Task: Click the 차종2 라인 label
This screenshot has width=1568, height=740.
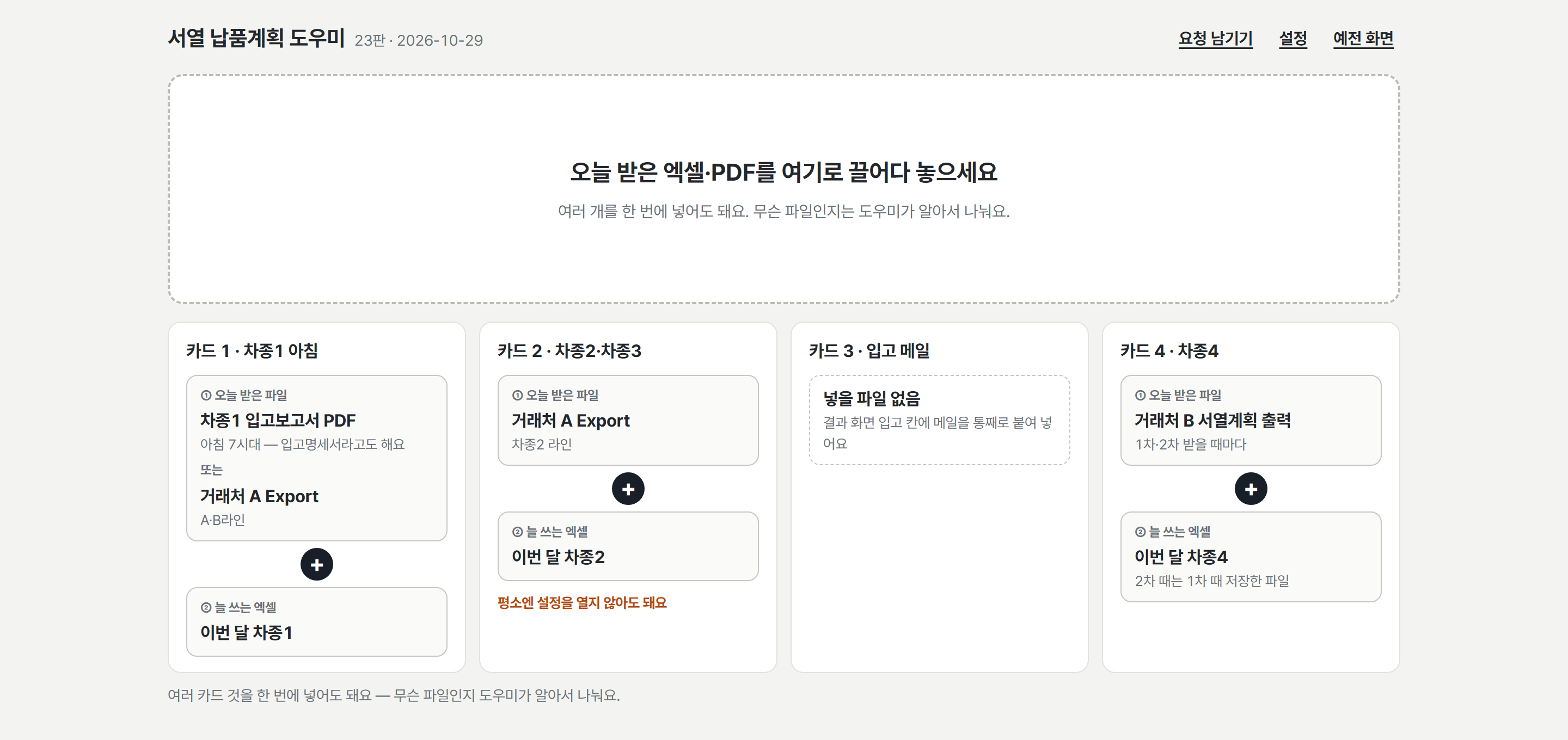Action: [542, 444]
